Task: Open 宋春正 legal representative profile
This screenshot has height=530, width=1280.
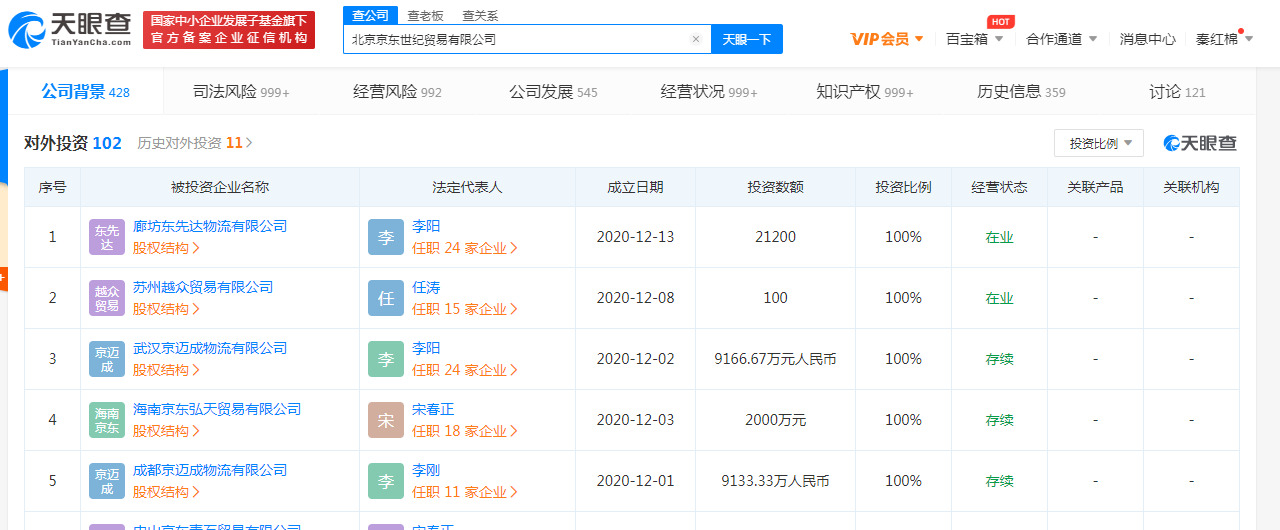Action: [433, 409]
